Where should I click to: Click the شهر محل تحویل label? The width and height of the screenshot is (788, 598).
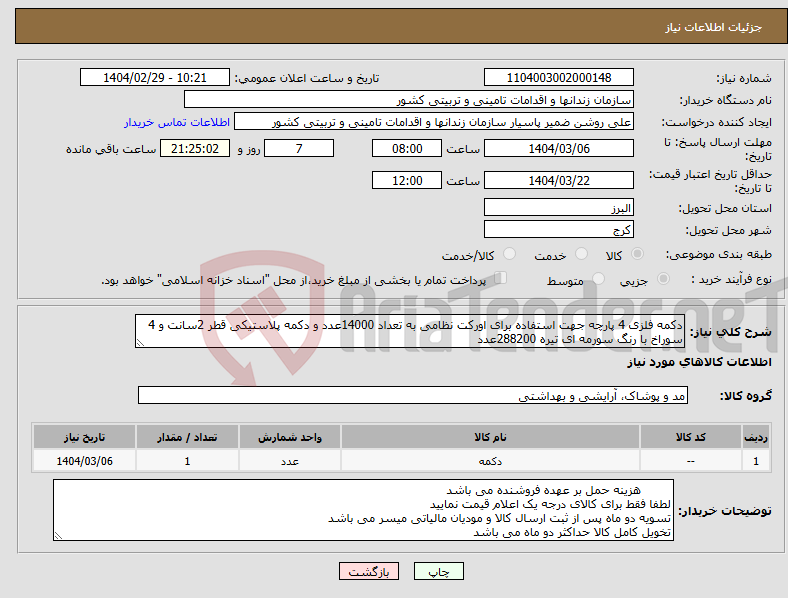tap(729, 230)
